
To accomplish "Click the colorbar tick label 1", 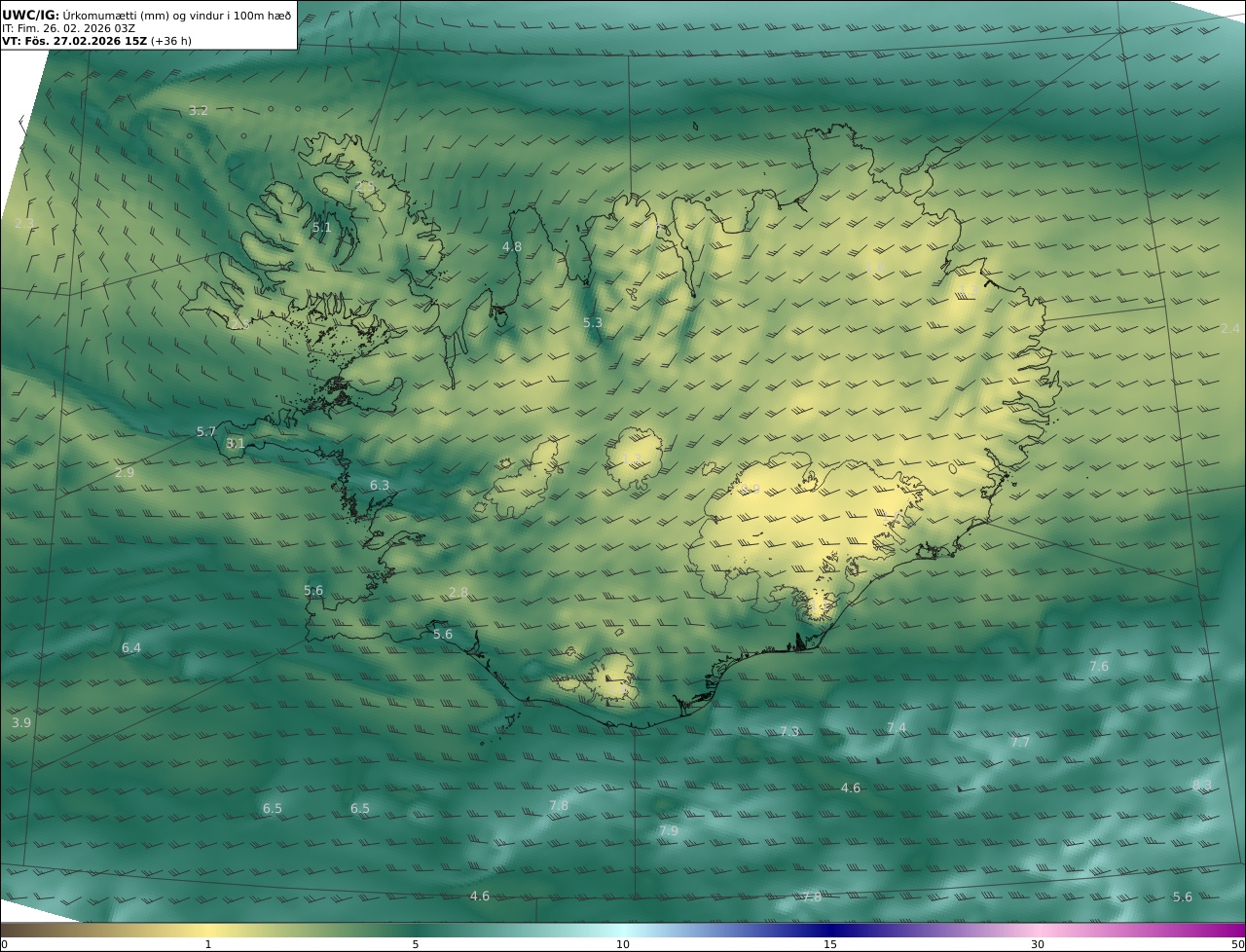I will (208, 945).
